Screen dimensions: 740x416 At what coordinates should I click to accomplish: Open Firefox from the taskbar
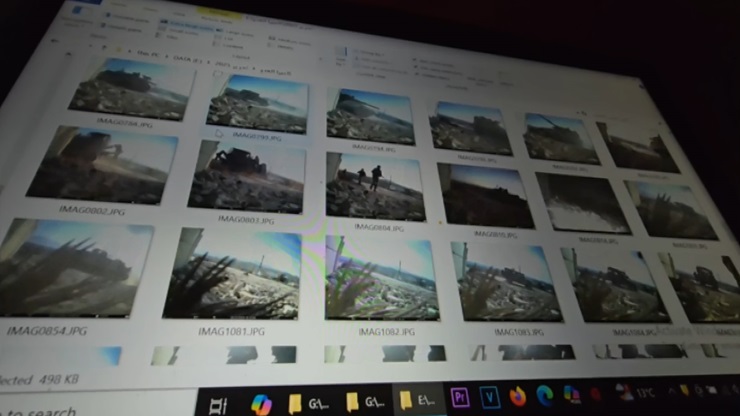(x=518, y=396)
